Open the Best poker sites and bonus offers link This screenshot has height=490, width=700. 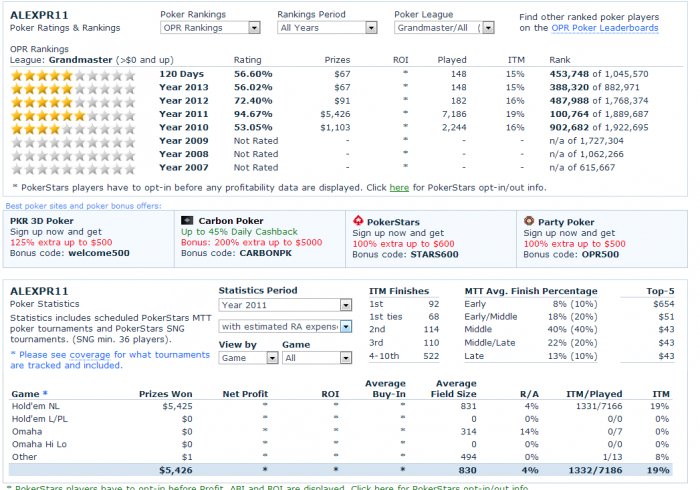tap(83, 206)
